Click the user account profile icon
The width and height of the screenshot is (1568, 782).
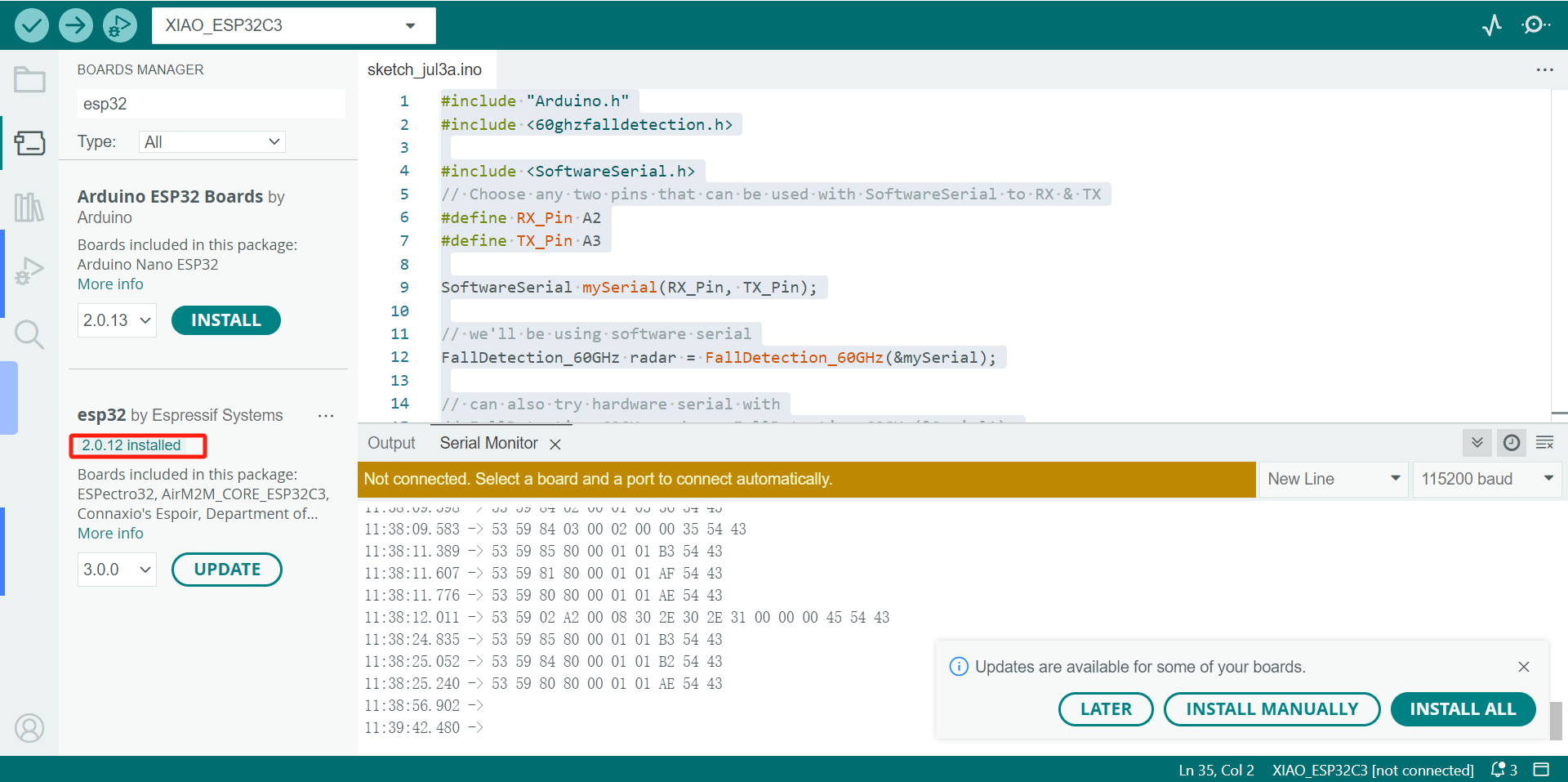coord(29,727)
